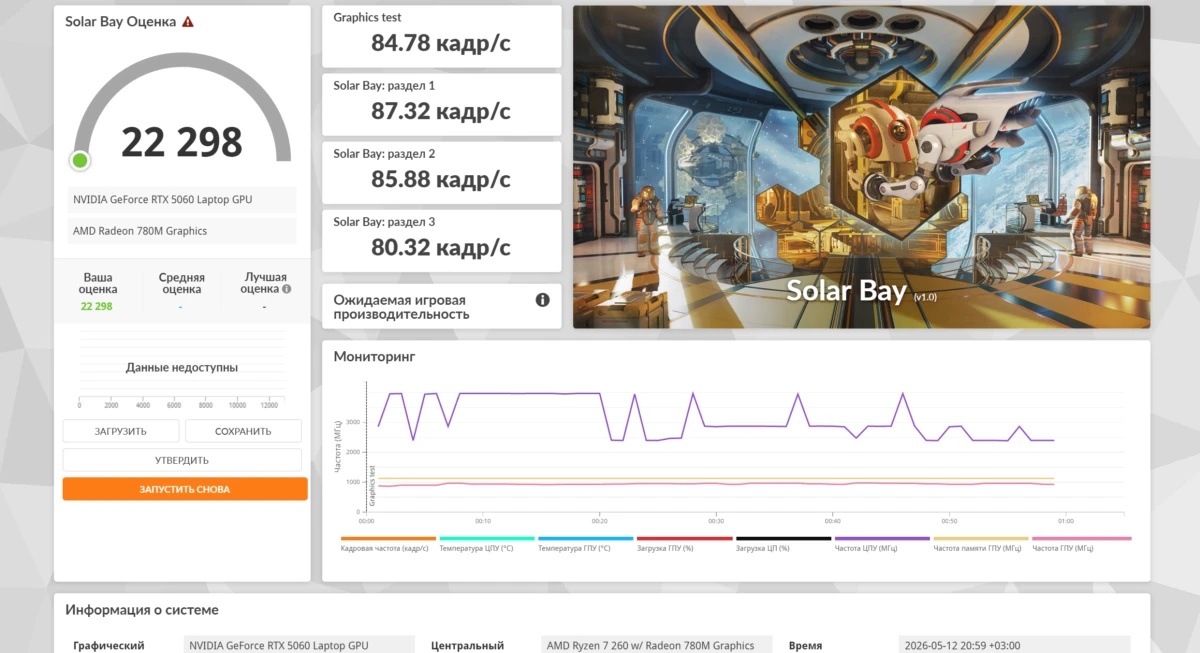The height and width of the screenshot is (653, 1200).
Task: Click the Лучшая оценка column label
Action: (264, 283)
